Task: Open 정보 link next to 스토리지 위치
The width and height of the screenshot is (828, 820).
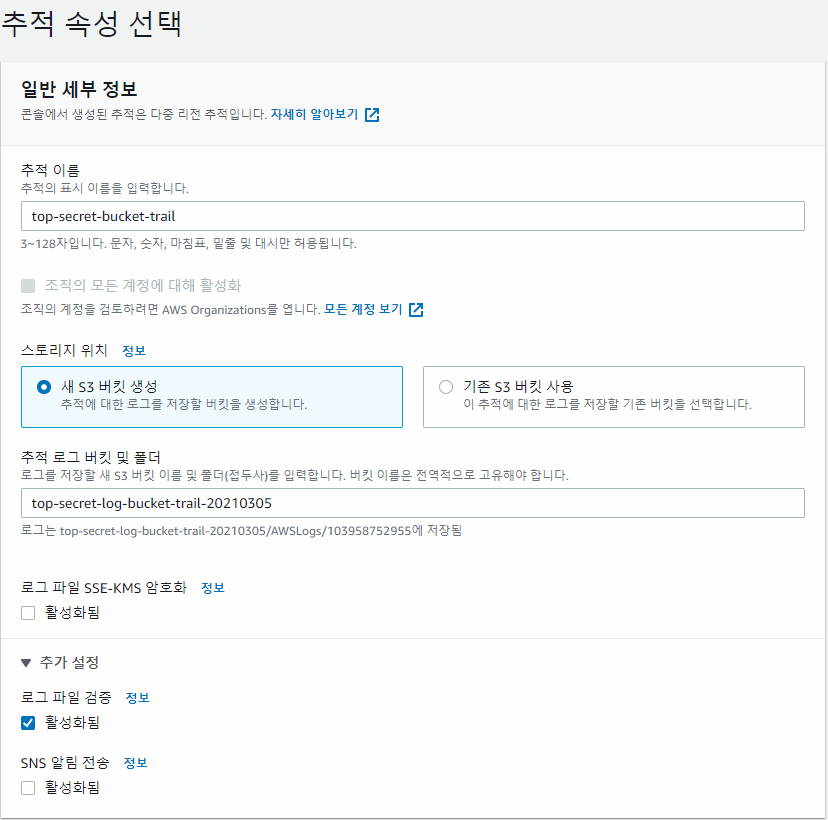Action: pos(134,351)
